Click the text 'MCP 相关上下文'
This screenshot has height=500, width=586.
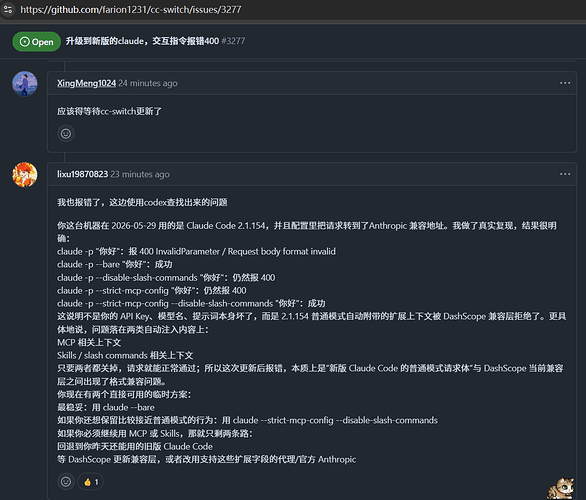click(x=89, y=343)
